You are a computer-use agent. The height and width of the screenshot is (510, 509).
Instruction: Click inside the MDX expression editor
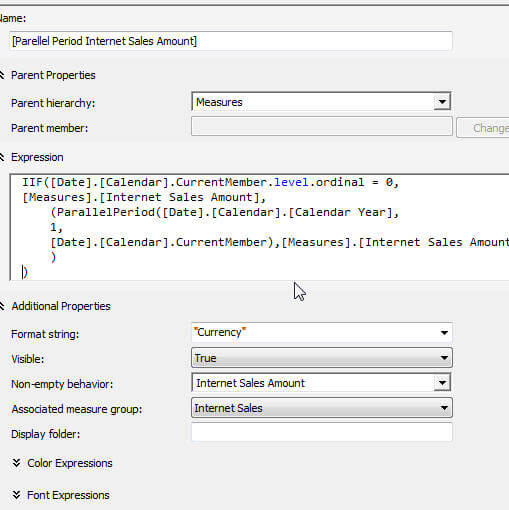tap(259, 227)
